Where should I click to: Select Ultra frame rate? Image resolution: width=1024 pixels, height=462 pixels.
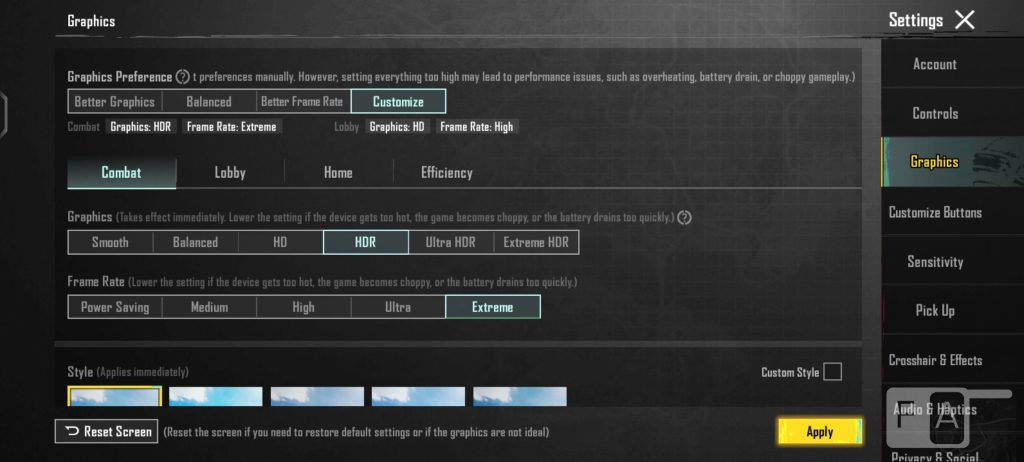(x=398, y=307)
